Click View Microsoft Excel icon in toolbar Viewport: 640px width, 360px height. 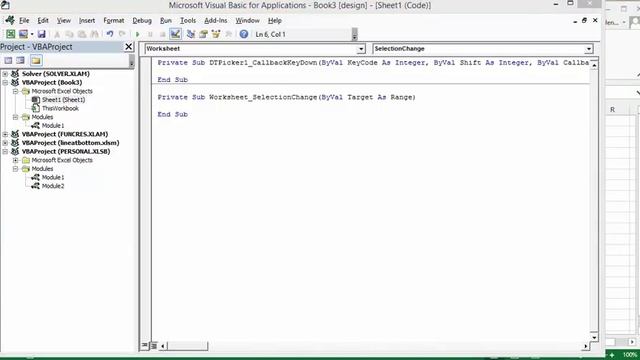(11, 34)
